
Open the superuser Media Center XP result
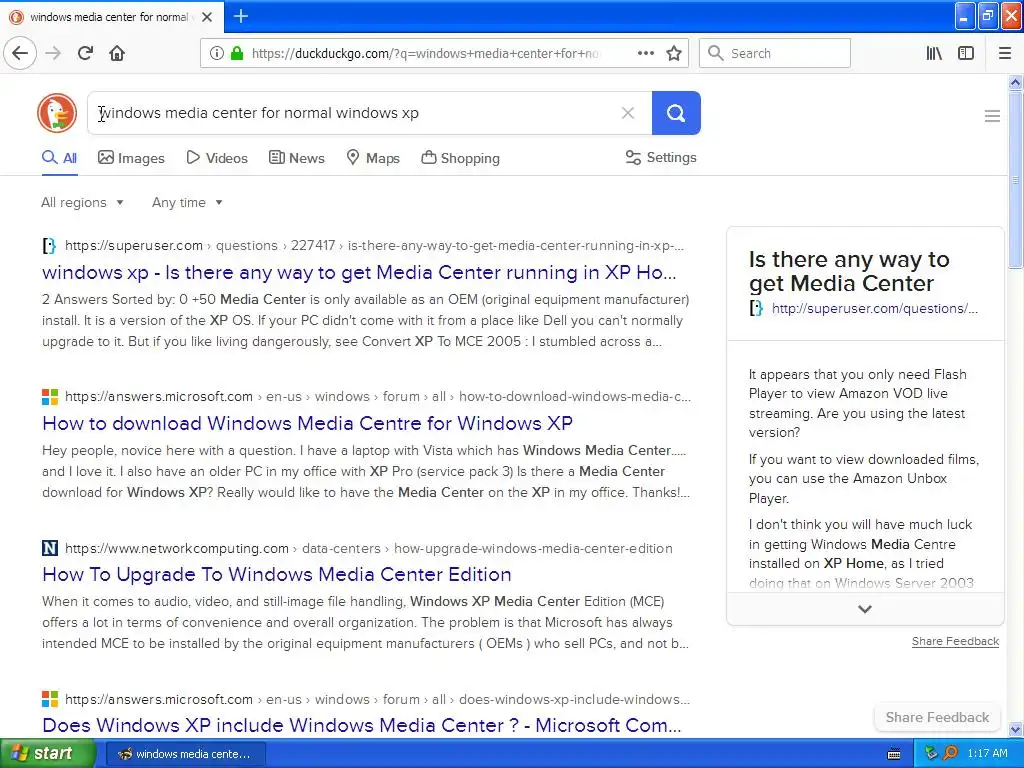(359, 272)
